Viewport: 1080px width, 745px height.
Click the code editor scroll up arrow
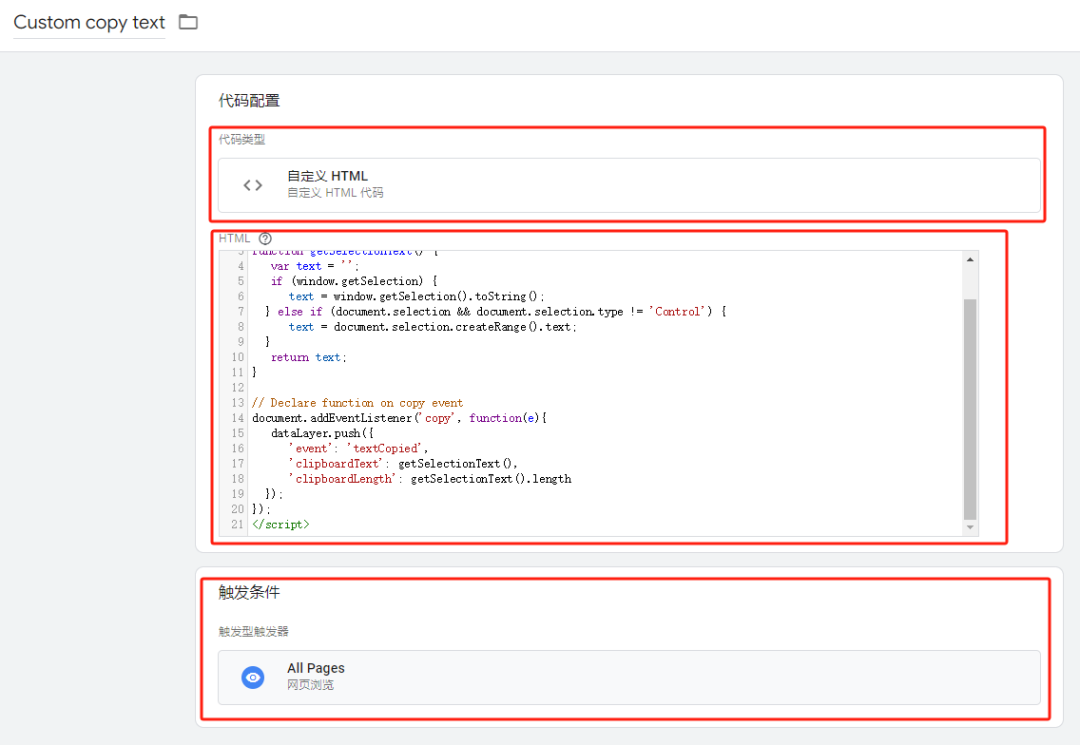pyautogui.click(x=970, y=260)
